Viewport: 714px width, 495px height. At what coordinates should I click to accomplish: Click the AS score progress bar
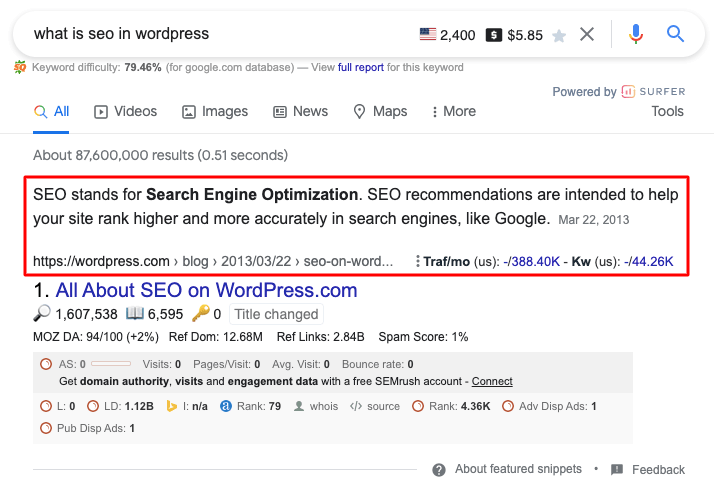pos(111,364)
